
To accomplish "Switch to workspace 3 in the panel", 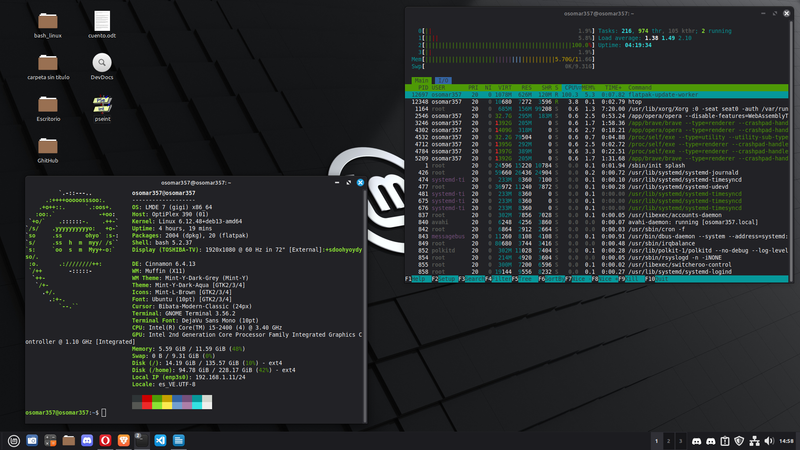I will click(x=682, y=440).
